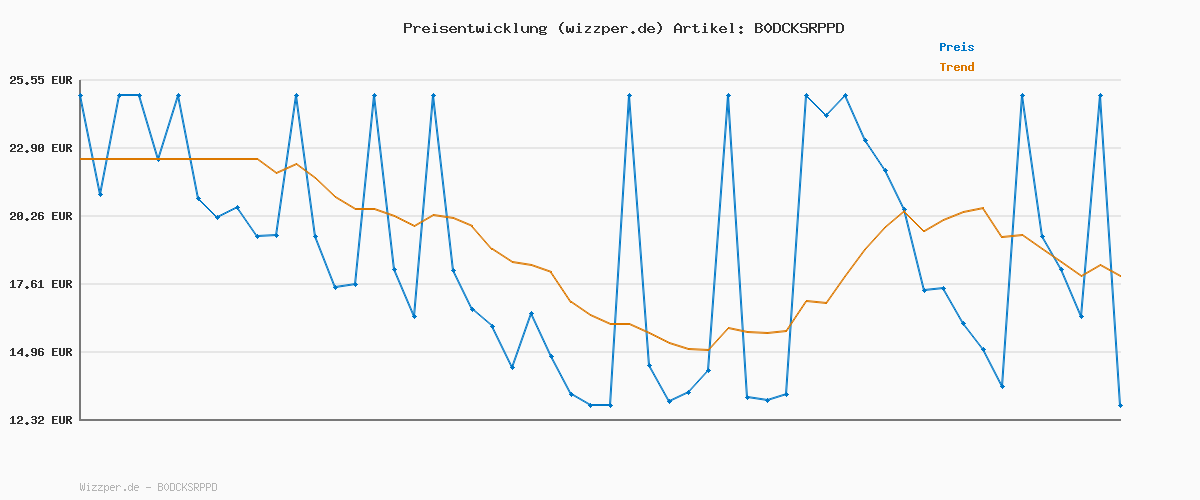Image resolution: width=1200 pixels, height=500 pixels.
Task: Click the 22.90 EUR y-axis label
Action: [x=41, y=148]
